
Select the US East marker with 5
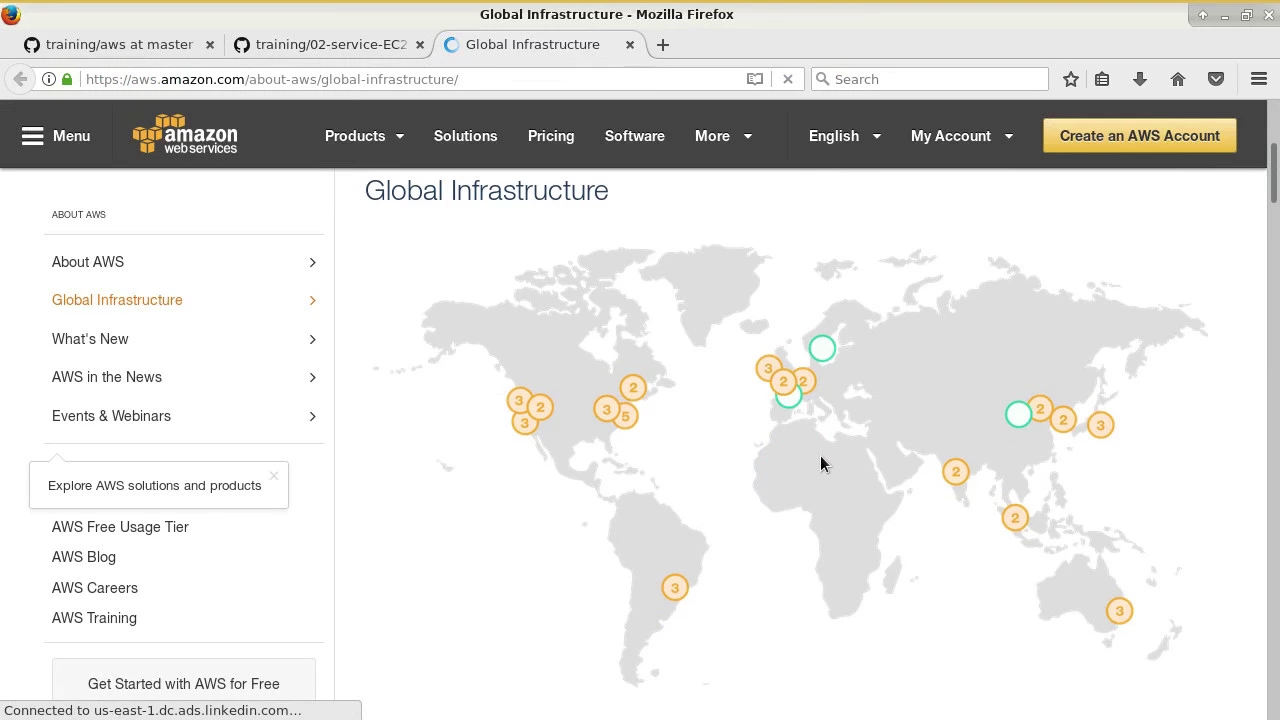pyautogui.click(x=626, y=416)
